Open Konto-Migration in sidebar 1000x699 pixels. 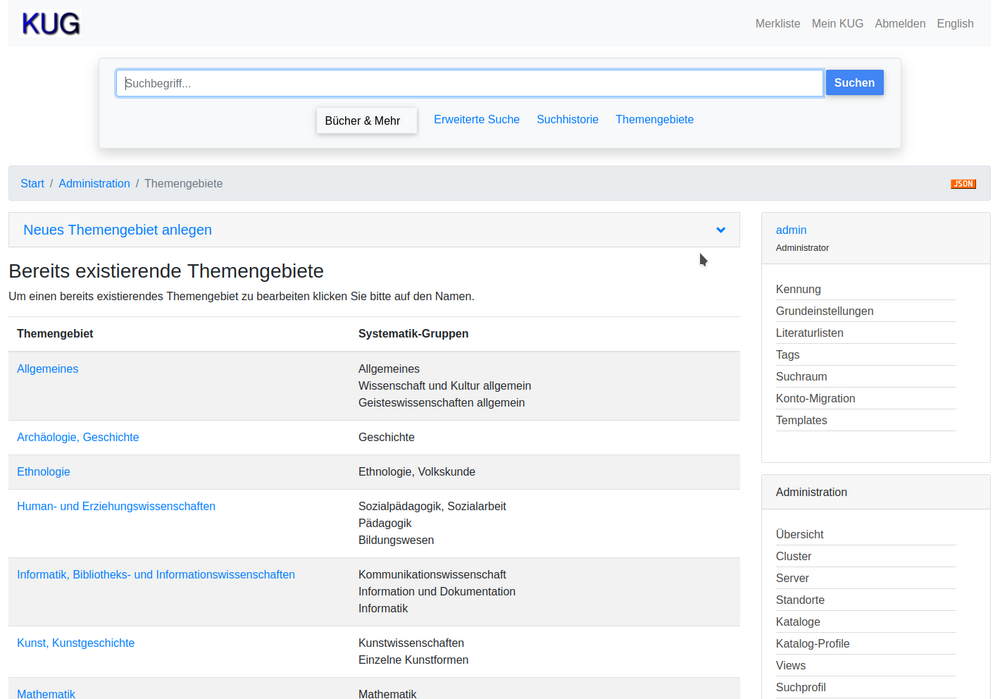pyautogui.click(x=815, y=399)
